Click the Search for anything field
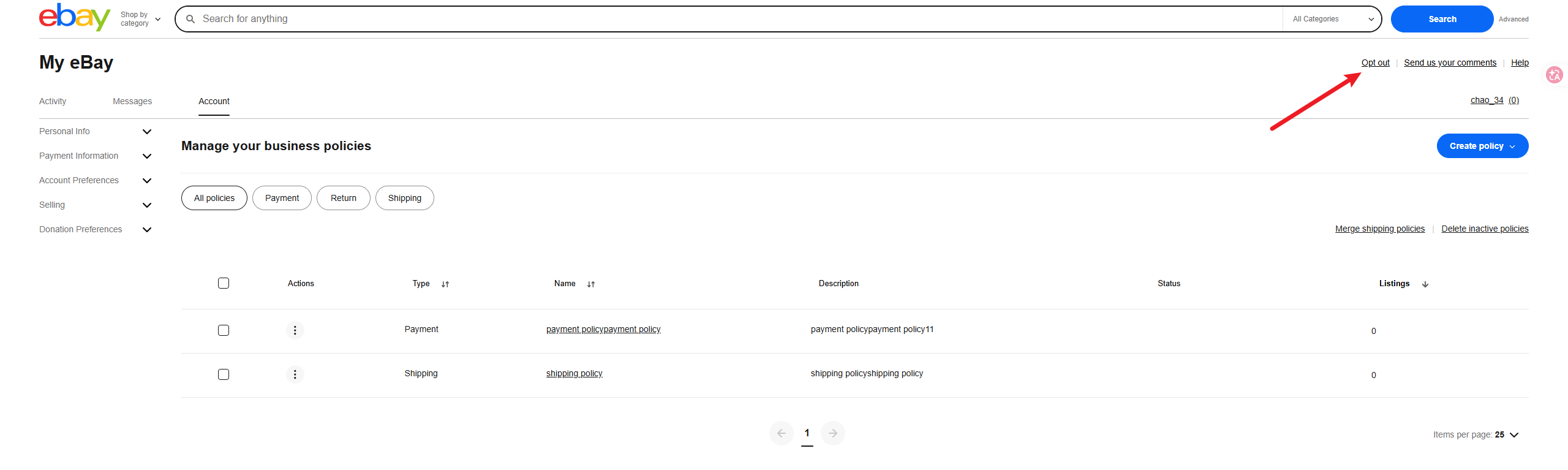1568x470 pixels. pyautogui.click(x=735, y=19)
